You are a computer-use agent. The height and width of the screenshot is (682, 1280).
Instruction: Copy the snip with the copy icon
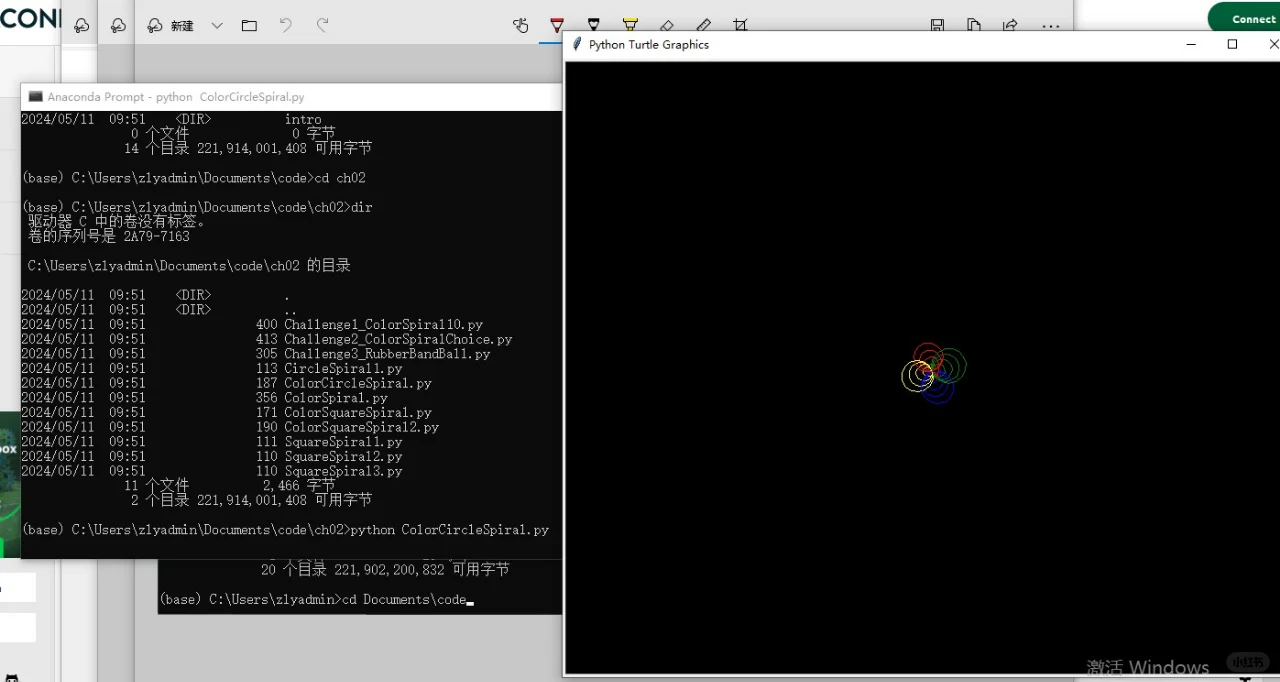[x=973, y=26]
